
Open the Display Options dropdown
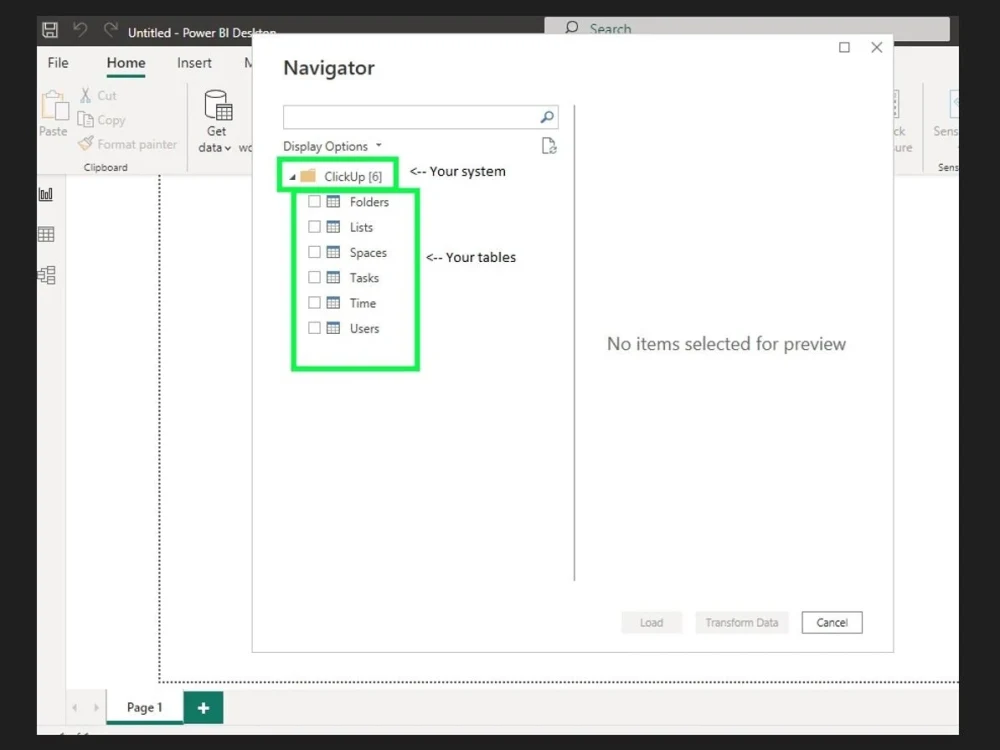(333, 146)
